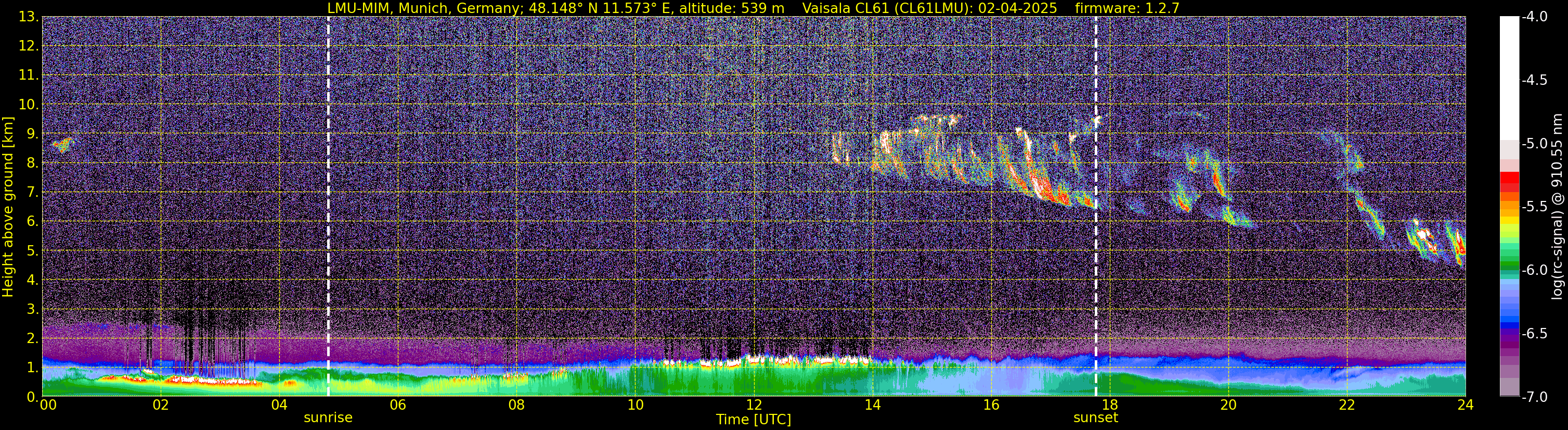1568x430 pixels.
Task: Click the height axis tick label '2.'
Action: [32, 338]
